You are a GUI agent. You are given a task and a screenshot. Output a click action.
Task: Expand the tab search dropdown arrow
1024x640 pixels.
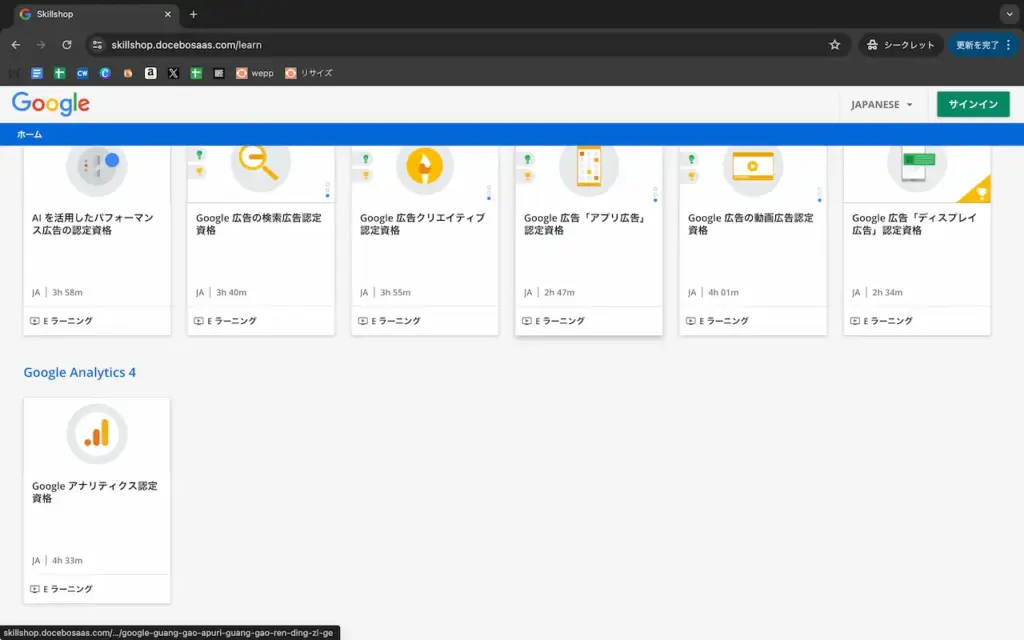pyautogui.click(x=1009, y=14)
